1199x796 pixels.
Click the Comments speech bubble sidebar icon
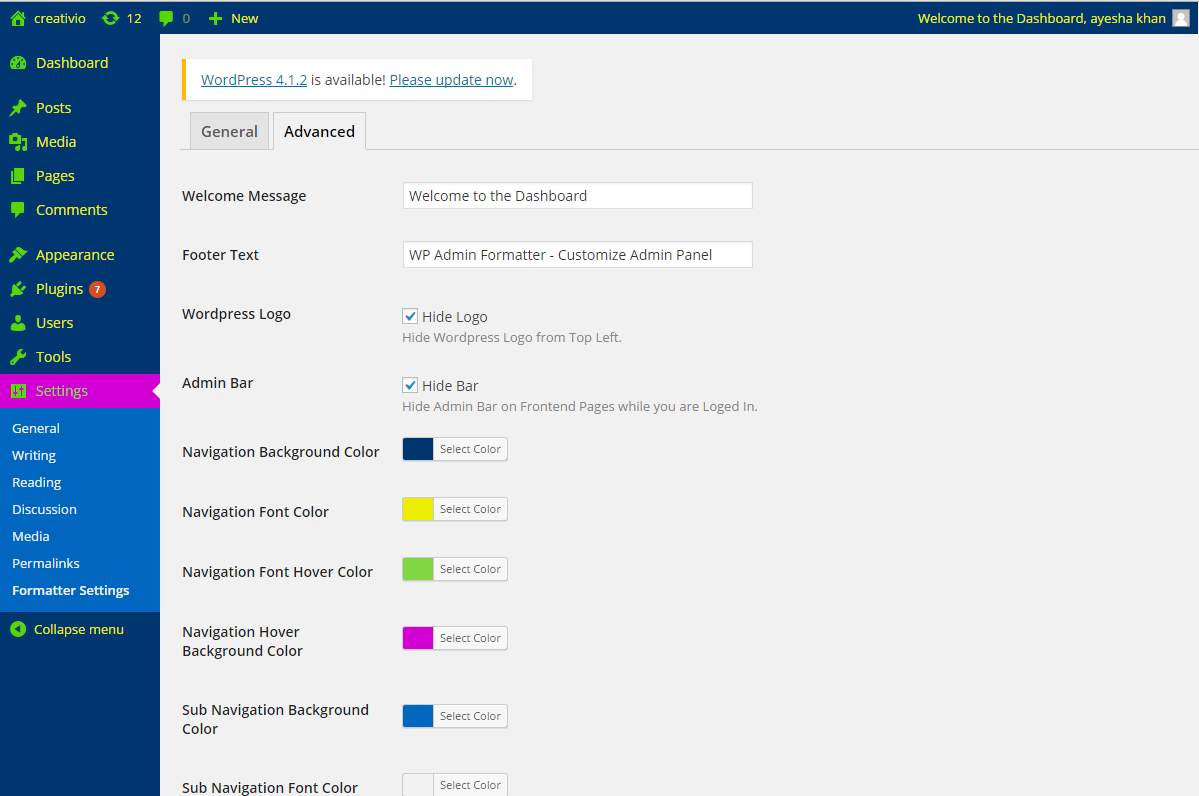[x=18, y=210]
